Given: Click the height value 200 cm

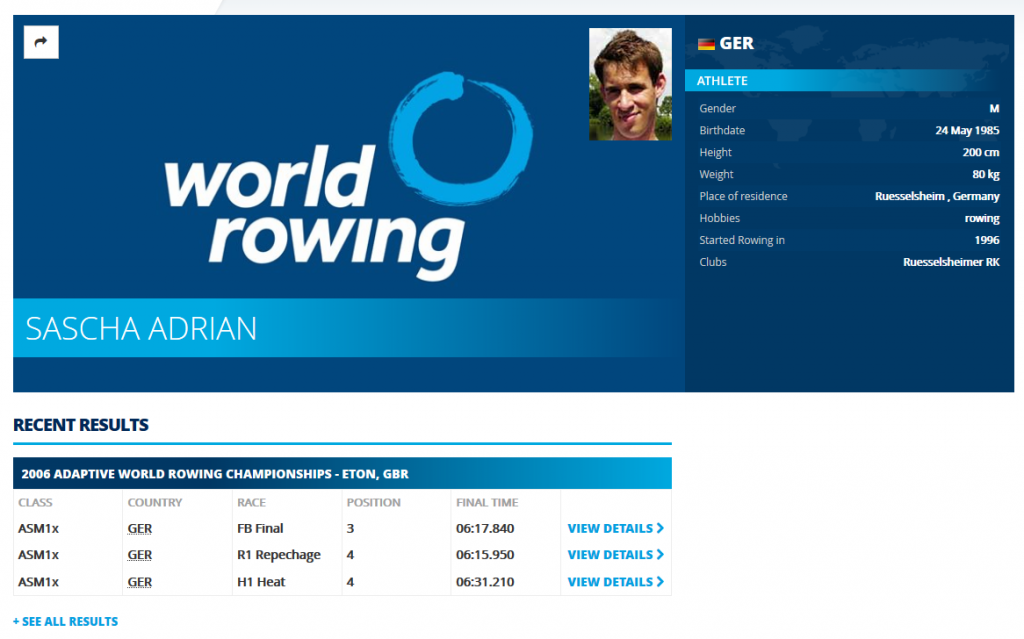Looking at the screenshot, I should click(980, 152).
